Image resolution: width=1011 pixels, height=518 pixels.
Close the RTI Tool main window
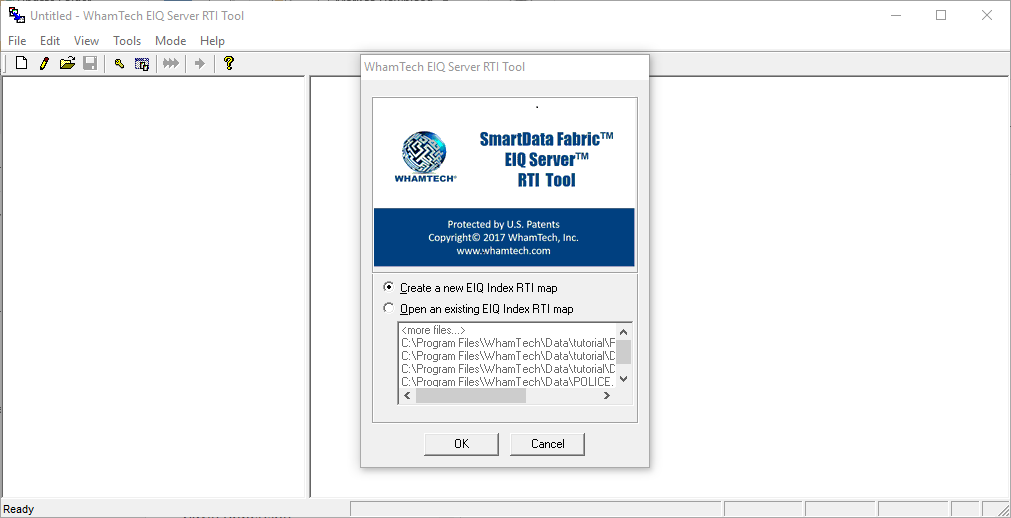[x=986, y=15]
